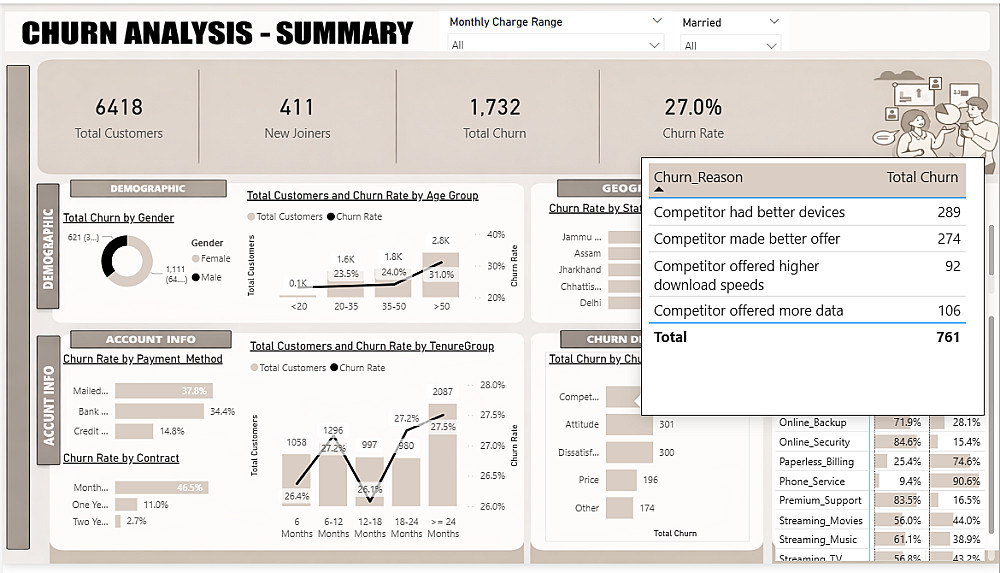Open the DEMOGRAPHIC vertical tab

(48, 247)
